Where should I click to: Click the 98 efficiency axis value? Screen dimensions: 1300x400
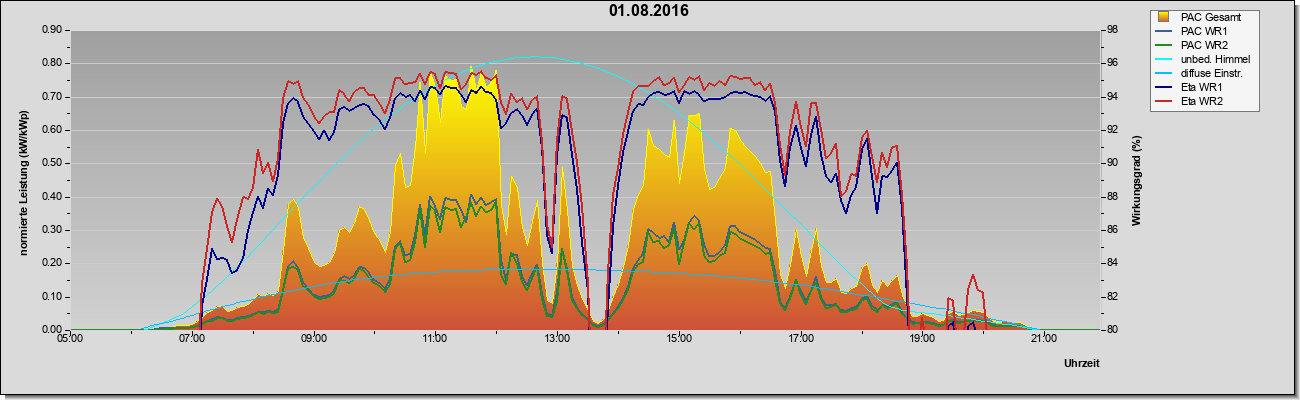point(1112,30)
